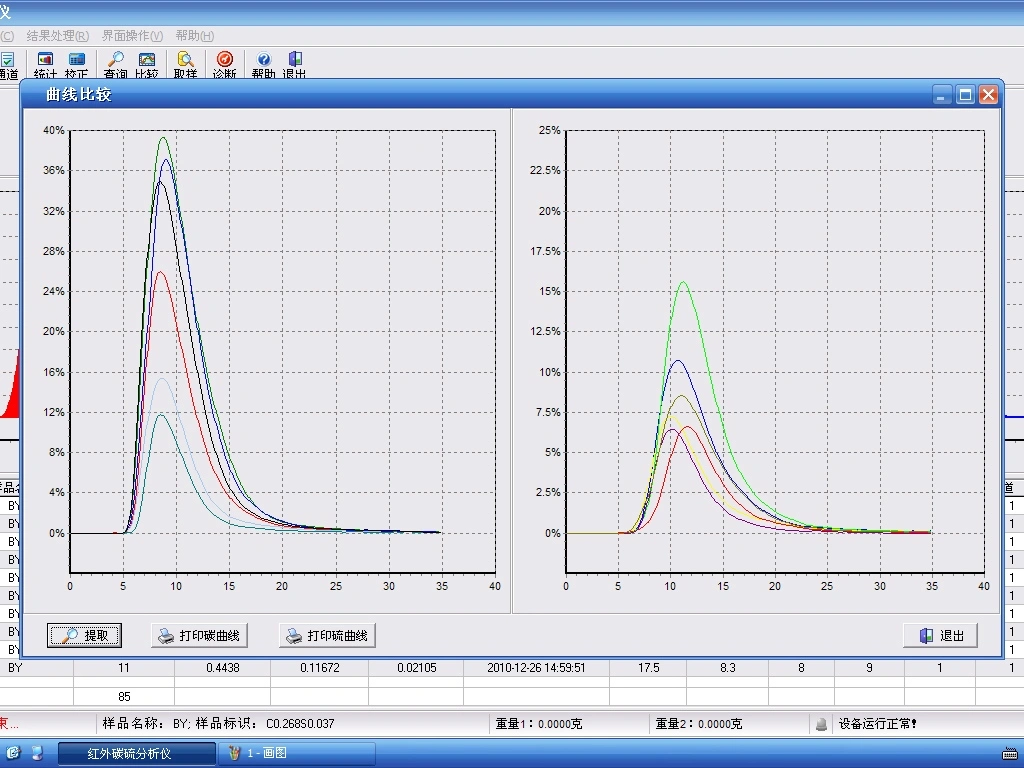Close the dialog with the 退出 button
Viewport: 1024px width, 768px height.
(x=939, y=635)
